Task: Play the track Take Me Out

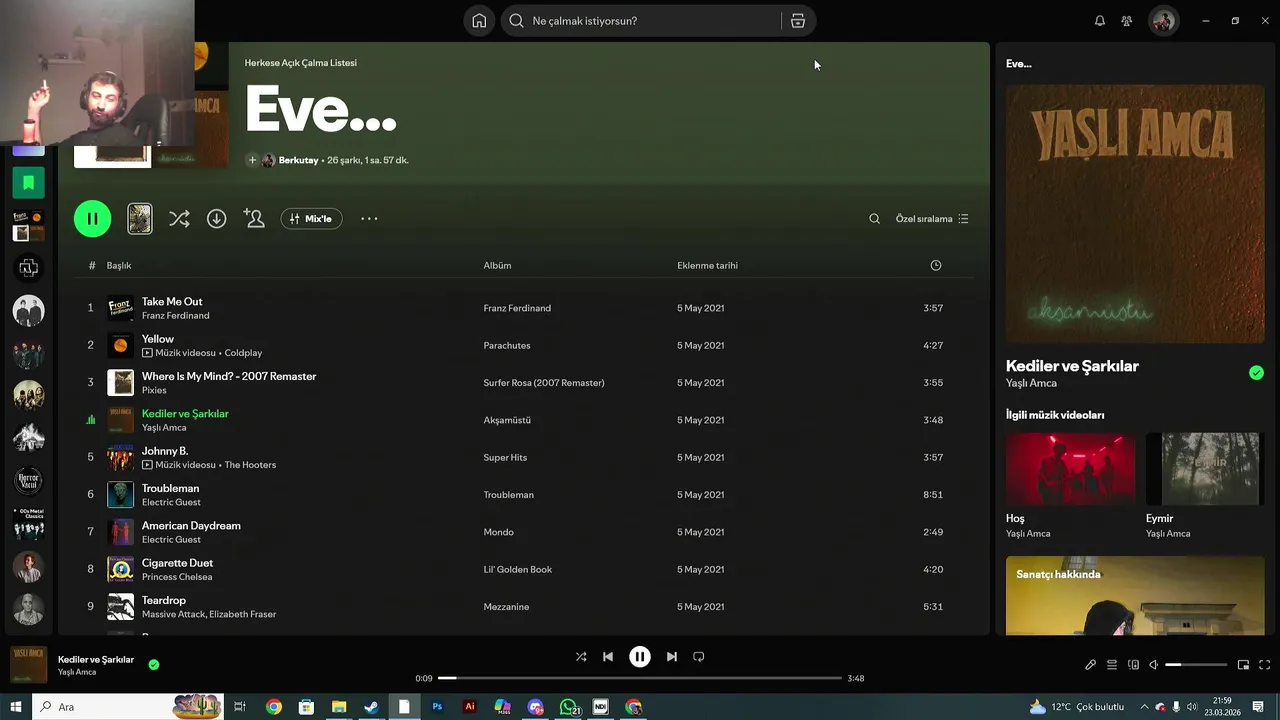Action: click(172, 301)
